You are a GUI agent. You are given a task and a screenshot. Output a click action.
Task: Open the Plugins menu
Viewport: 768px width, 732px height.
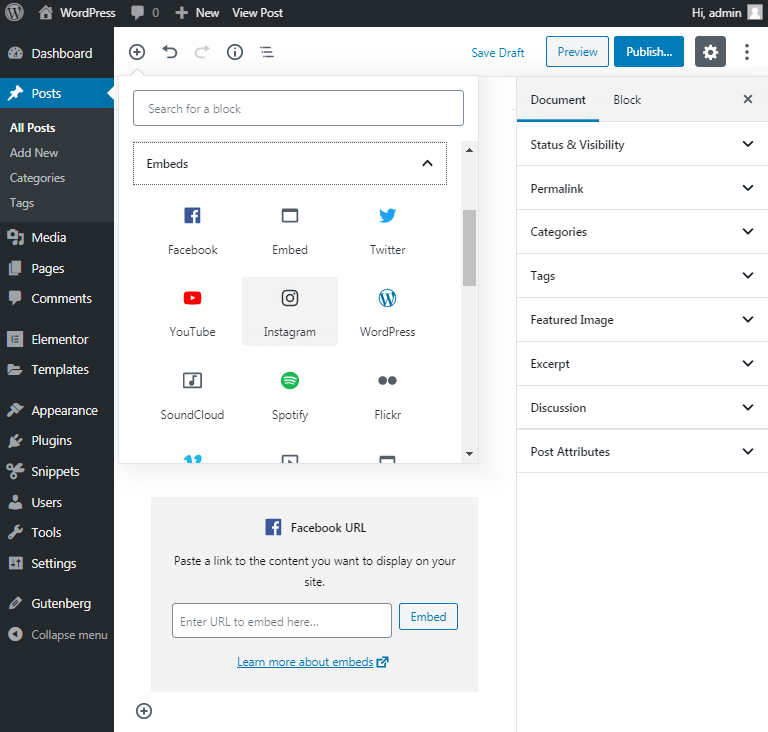coord(57,440)
